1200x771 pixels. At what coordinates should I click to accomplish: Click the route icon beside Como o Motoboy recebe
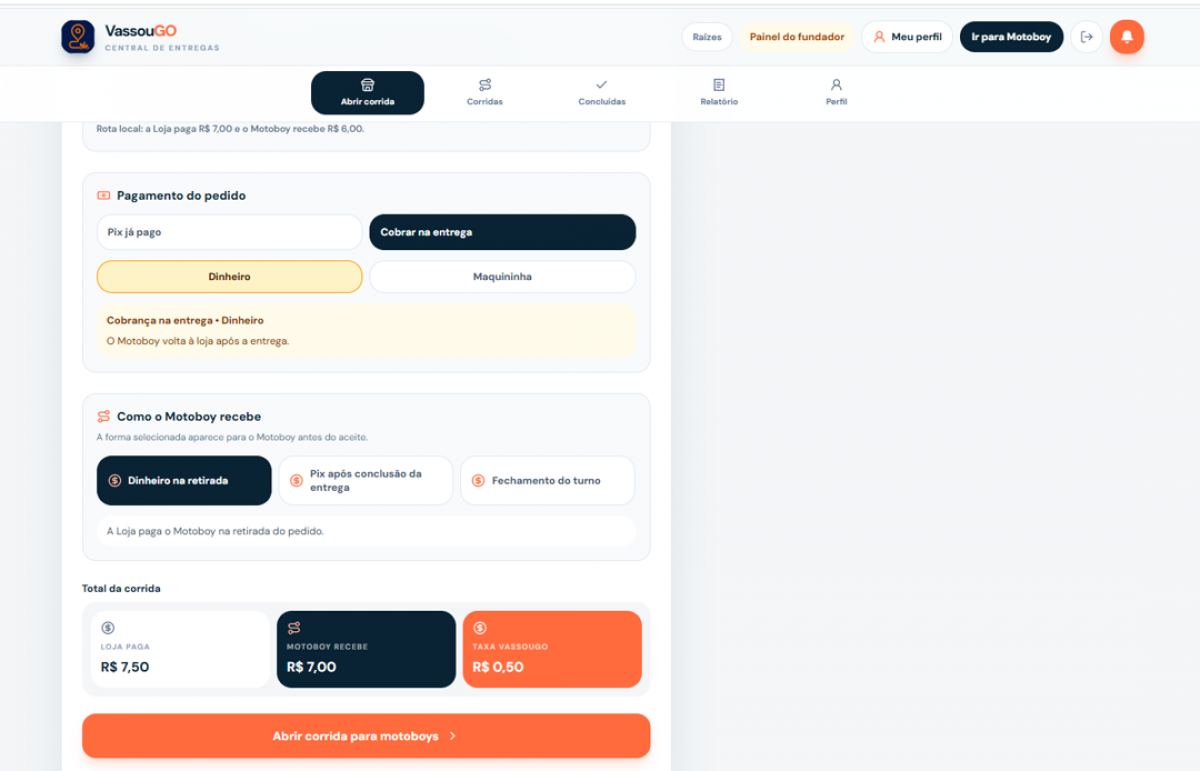tap(103, 417)
